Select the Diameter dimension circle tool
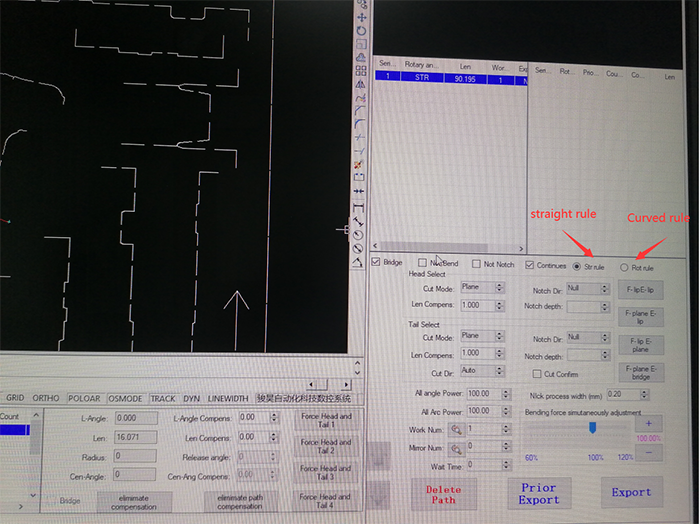 [x=358, y=249]
